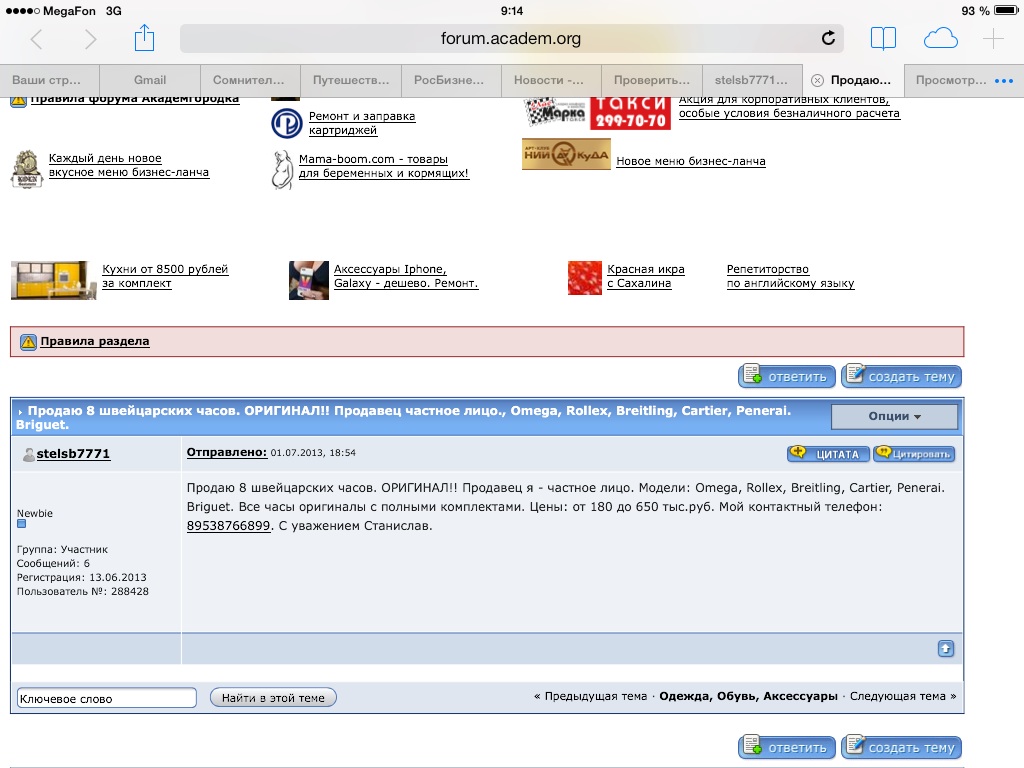The width and height of the screenshot is (1024, 768).
Task: Click the bottom создать тему button
Action: pos(901,747)
